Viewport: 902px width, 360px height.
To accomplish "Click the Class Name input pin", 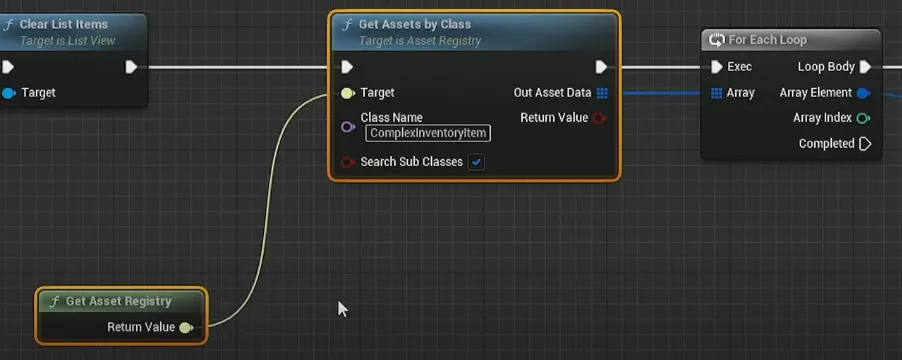I will pos(348,127).
